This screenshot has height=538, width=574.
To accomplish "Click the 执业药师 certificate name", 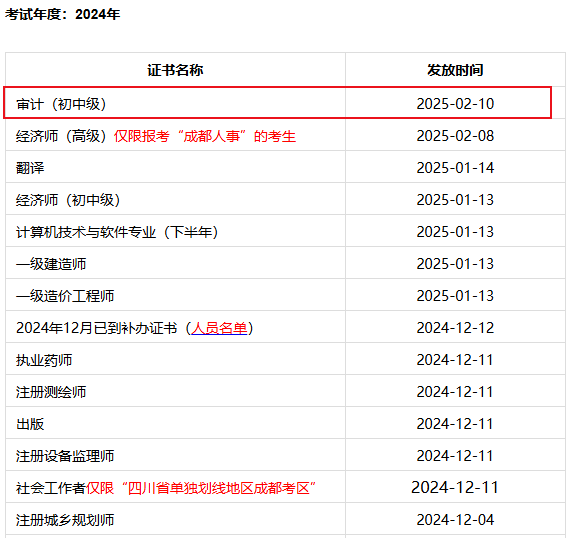I will pyautogui.click(x=44, y=360).
